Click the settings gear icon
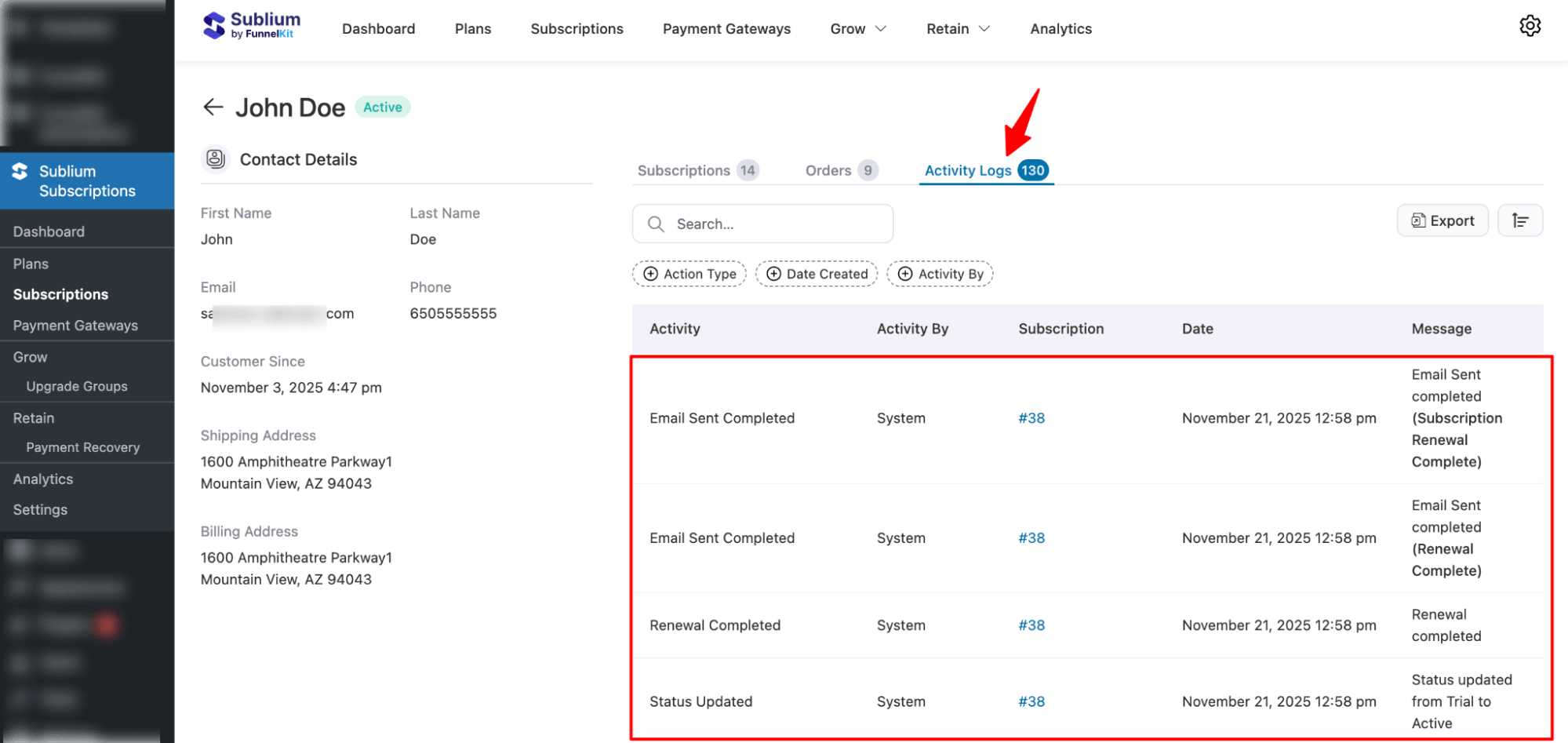The image size is (1568, 743). tap(1530, 26)
